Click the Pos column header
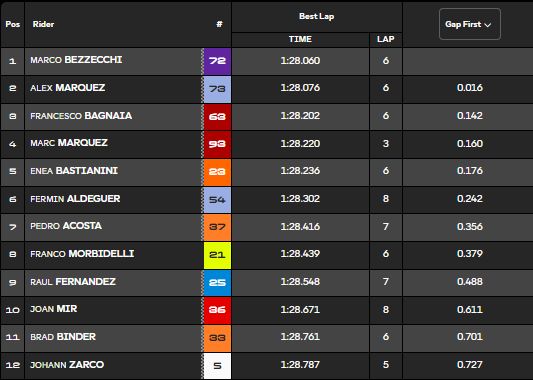 (13, 24)
